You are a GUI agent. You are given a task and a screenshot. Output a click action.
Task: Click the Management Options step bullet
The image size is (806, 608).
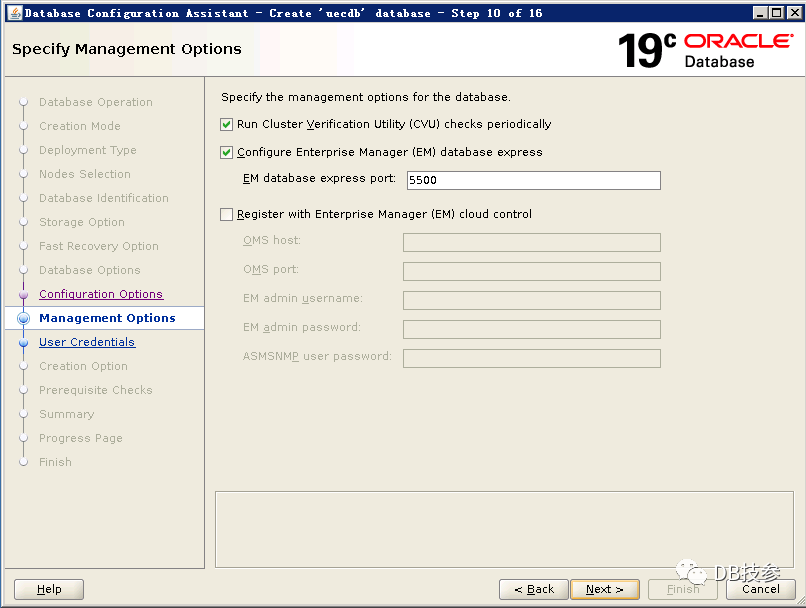point(24,318)
